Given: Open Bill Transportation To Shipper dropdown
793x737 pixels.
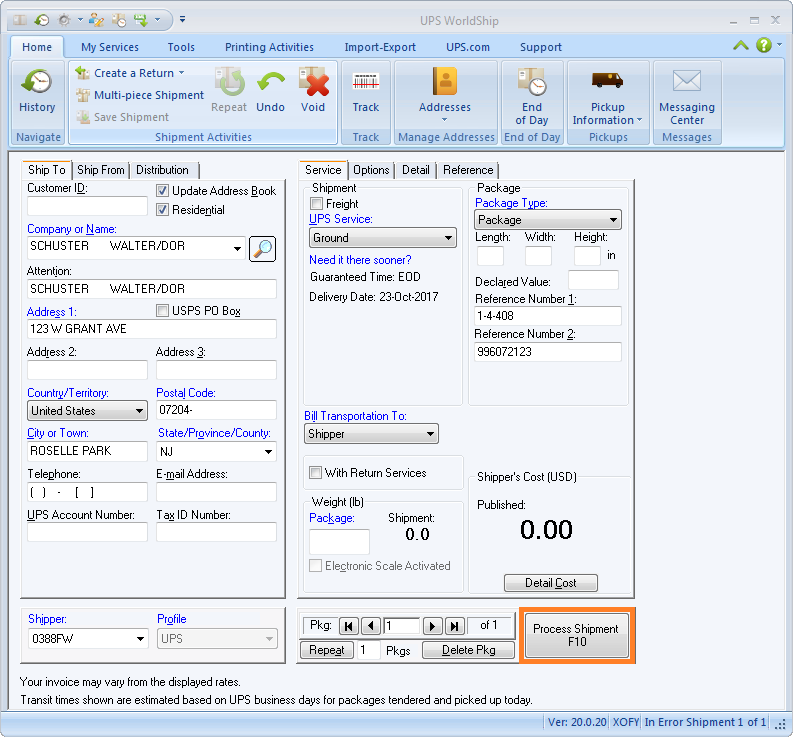Looking at the screenshot, I should point(371,434).
